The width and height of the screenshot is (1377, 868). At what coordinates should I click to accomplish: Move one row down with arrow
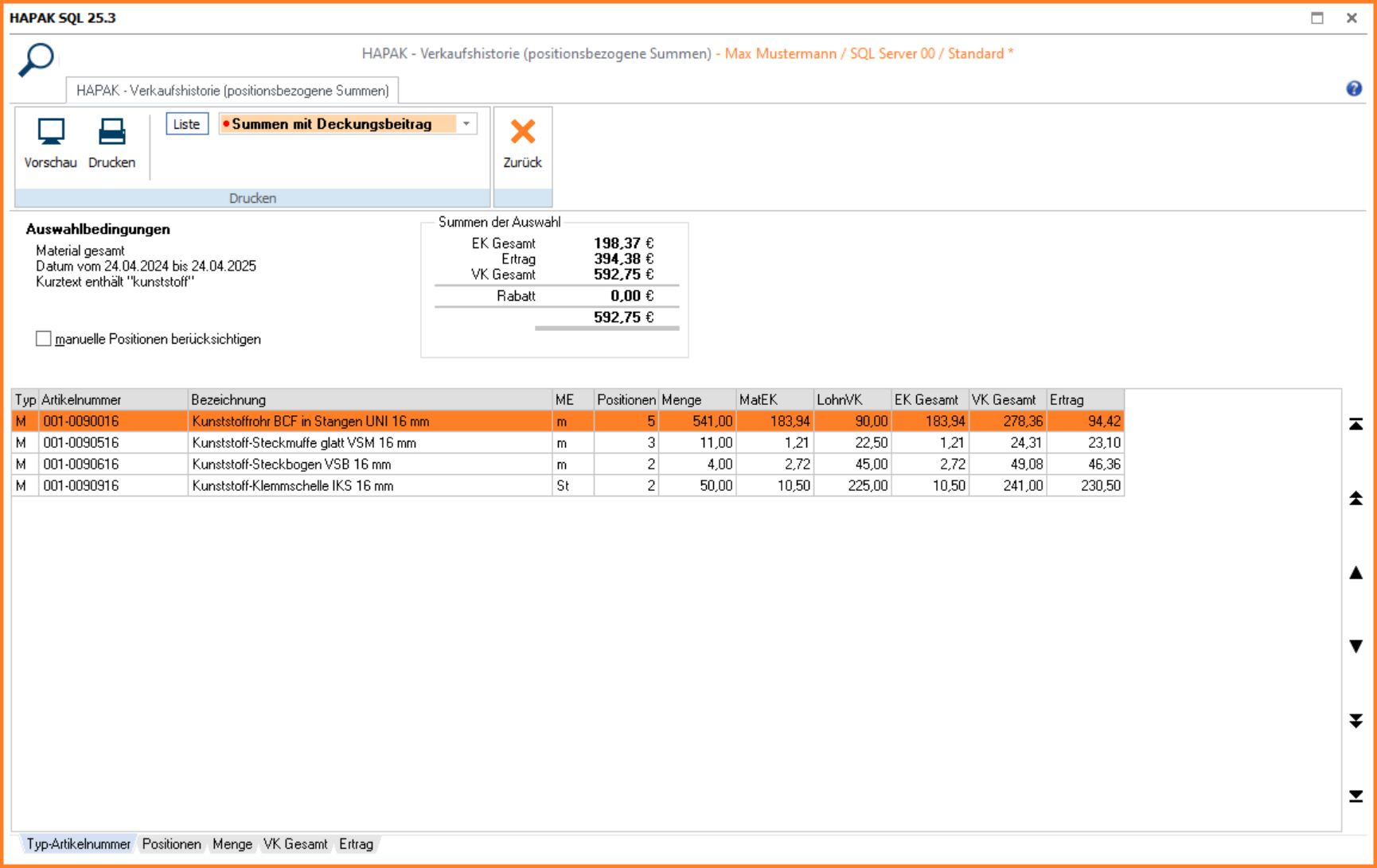click(1356, 646)
